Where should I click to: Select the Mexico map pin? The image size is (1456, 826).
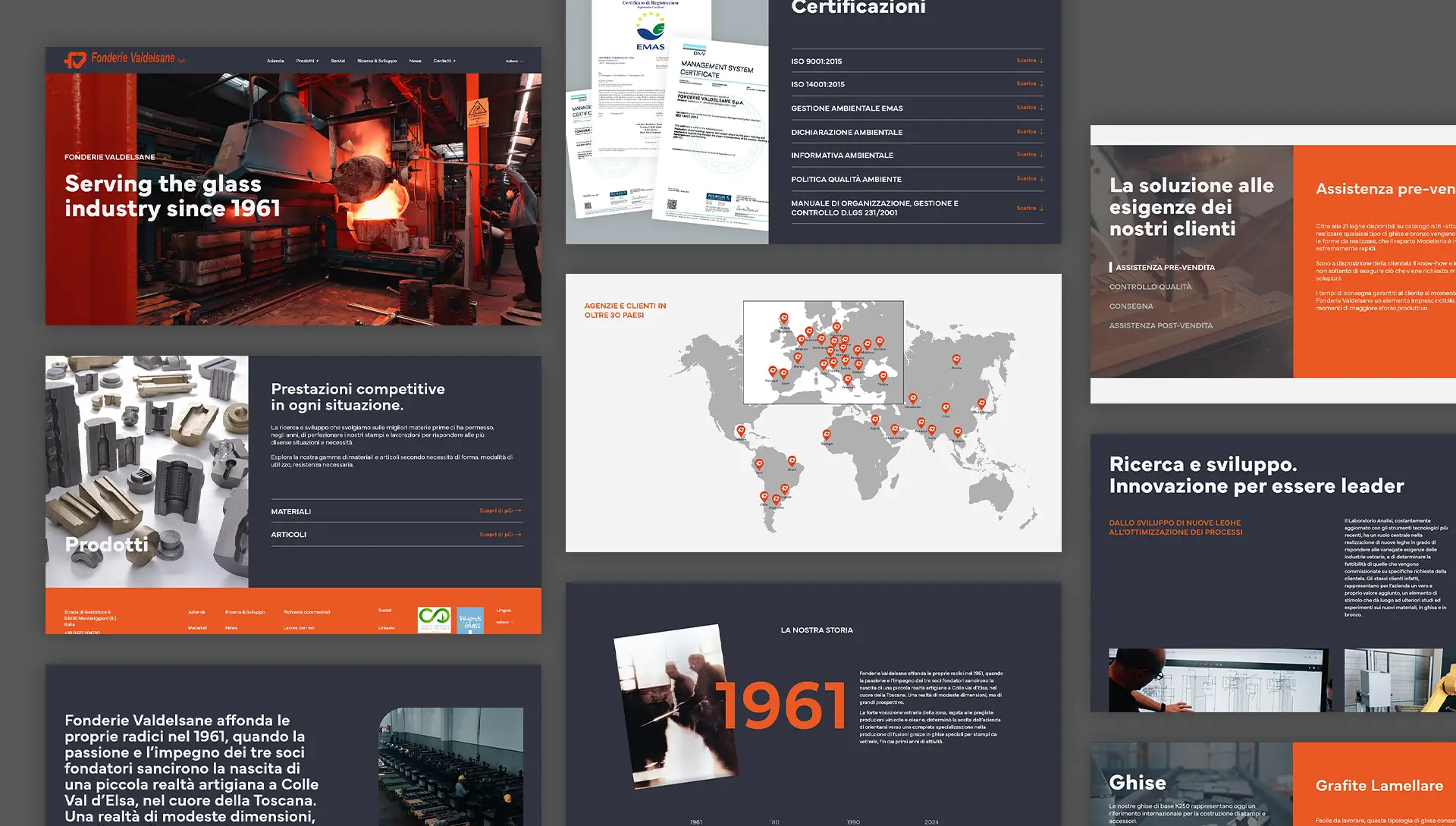pos(741,431)
